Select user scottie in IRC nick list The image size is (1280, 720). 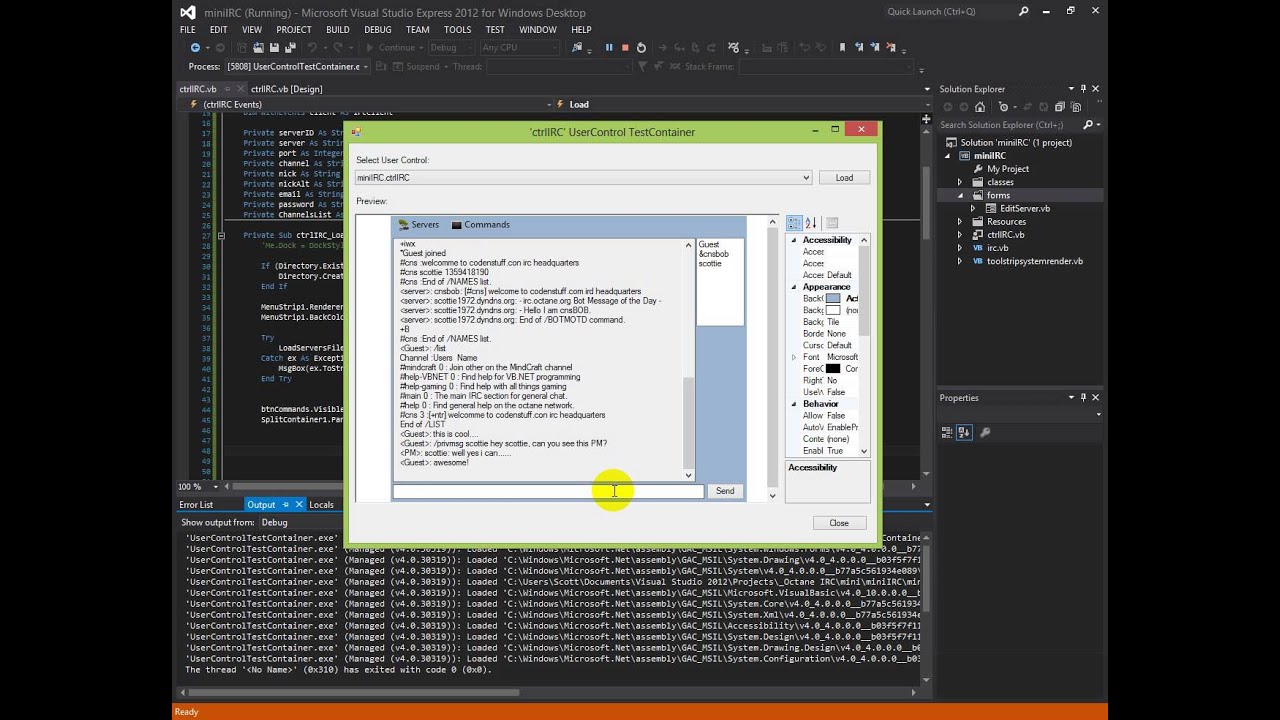[x=710, y=264]
